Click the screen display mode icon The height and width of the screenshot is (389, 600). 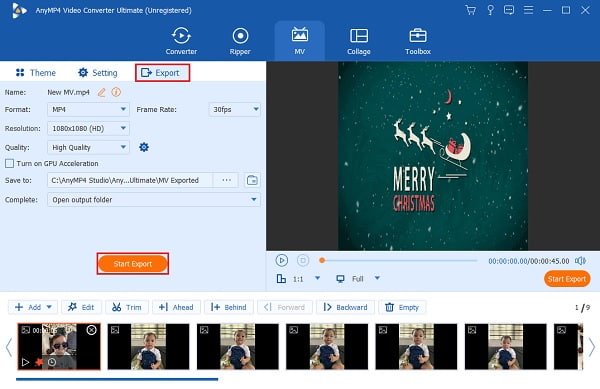(340, 278)
